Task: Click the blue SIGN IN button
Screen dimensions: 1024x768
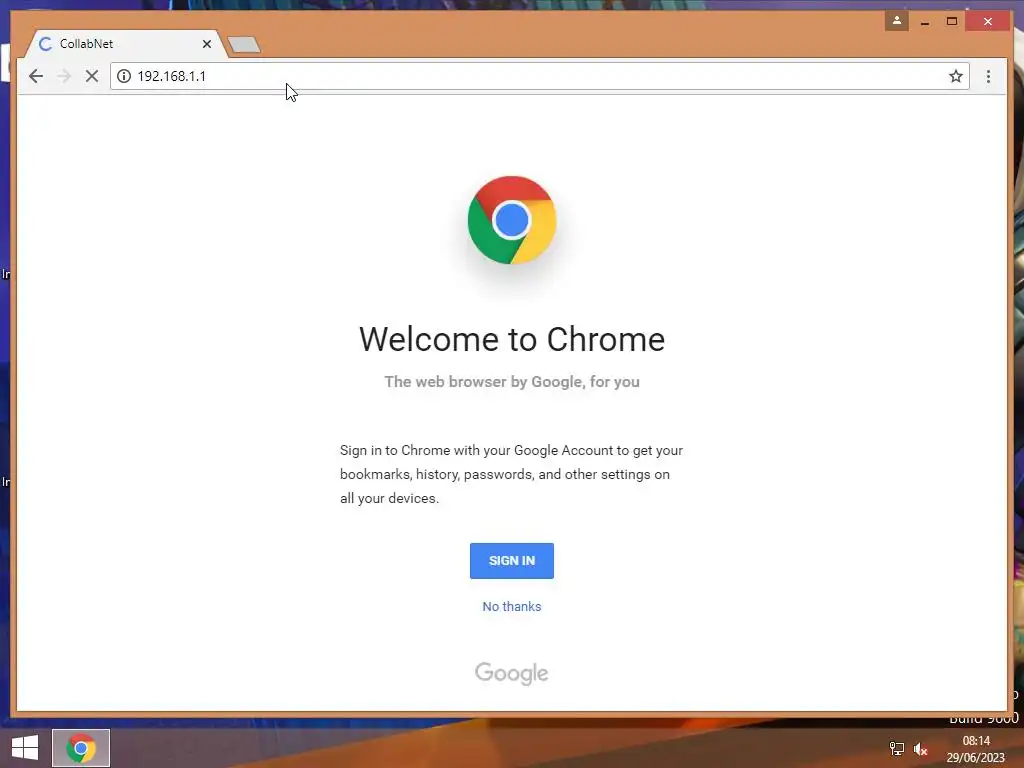Action: pos(512,561)
